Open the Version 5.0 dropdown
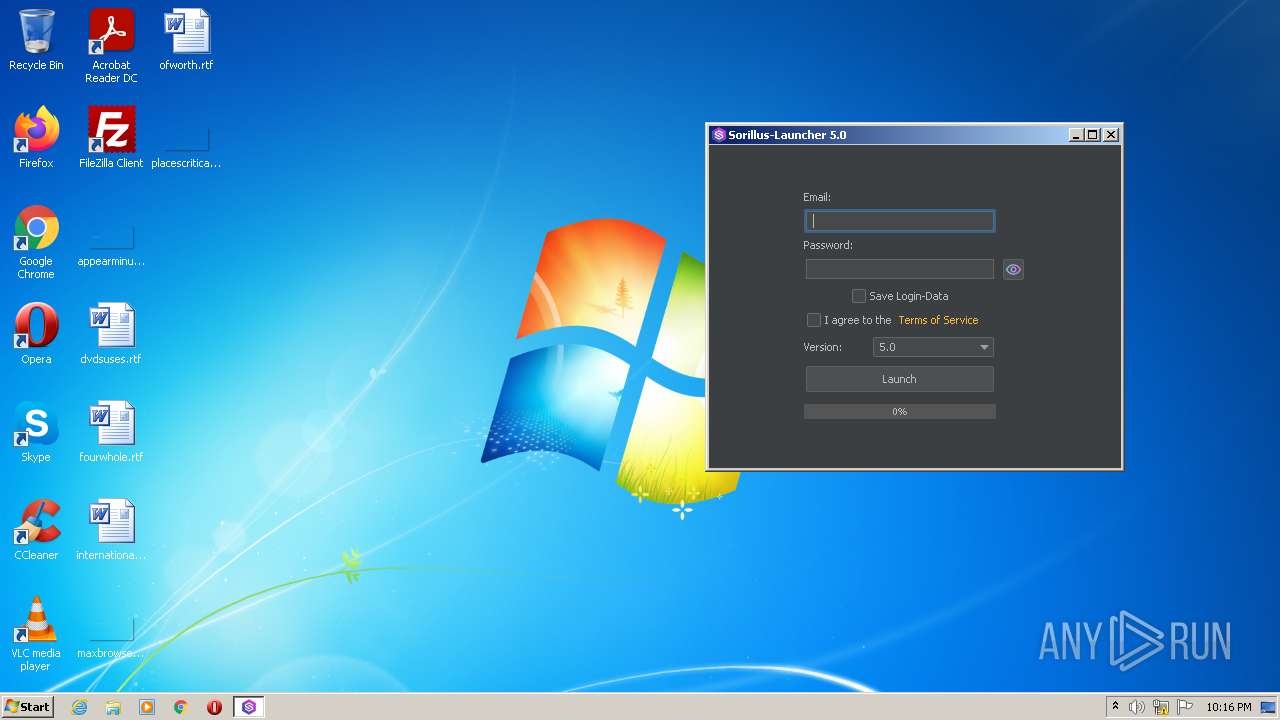The width and height of the screenshot is (1280, 720). click(x=933, y=347)
